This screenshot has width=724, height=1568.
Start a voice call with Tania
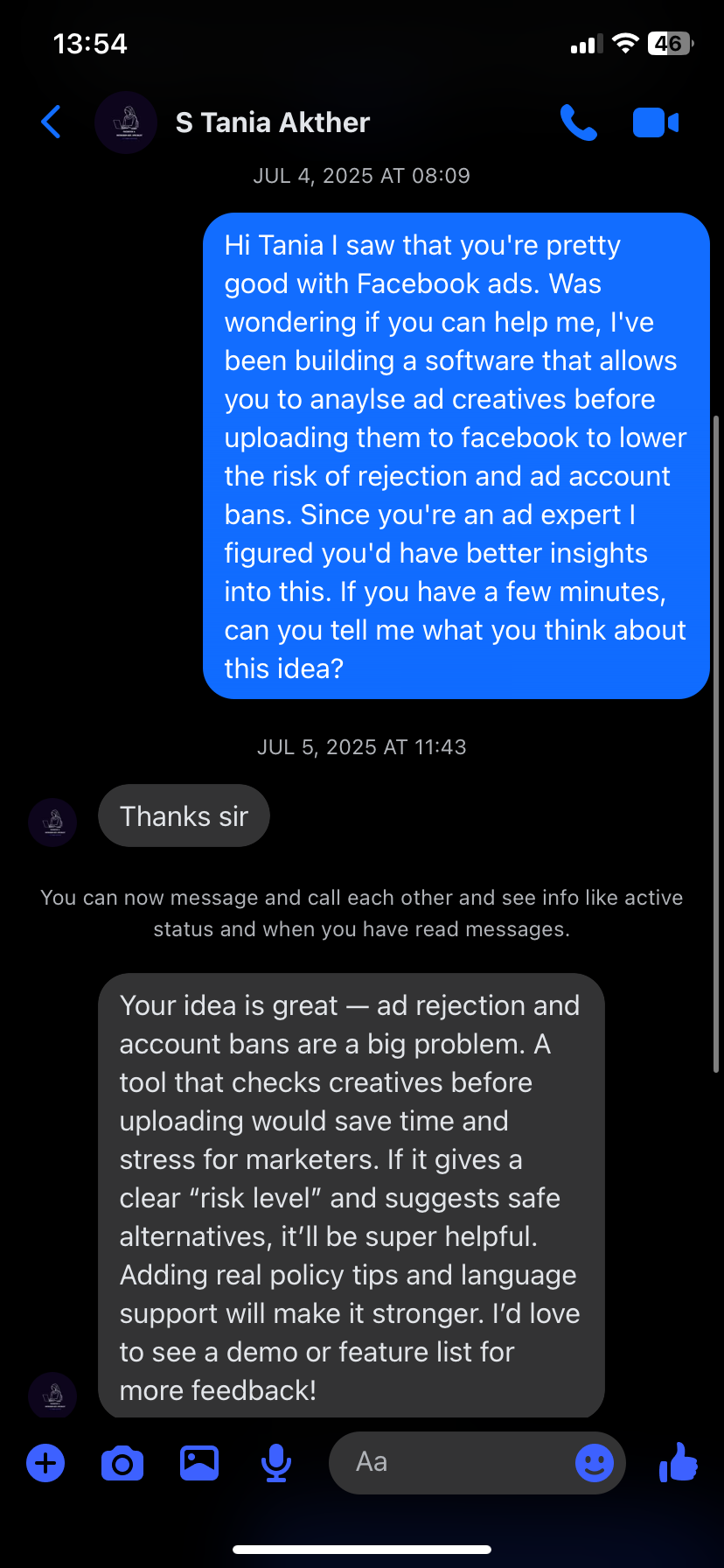[579, 122]
